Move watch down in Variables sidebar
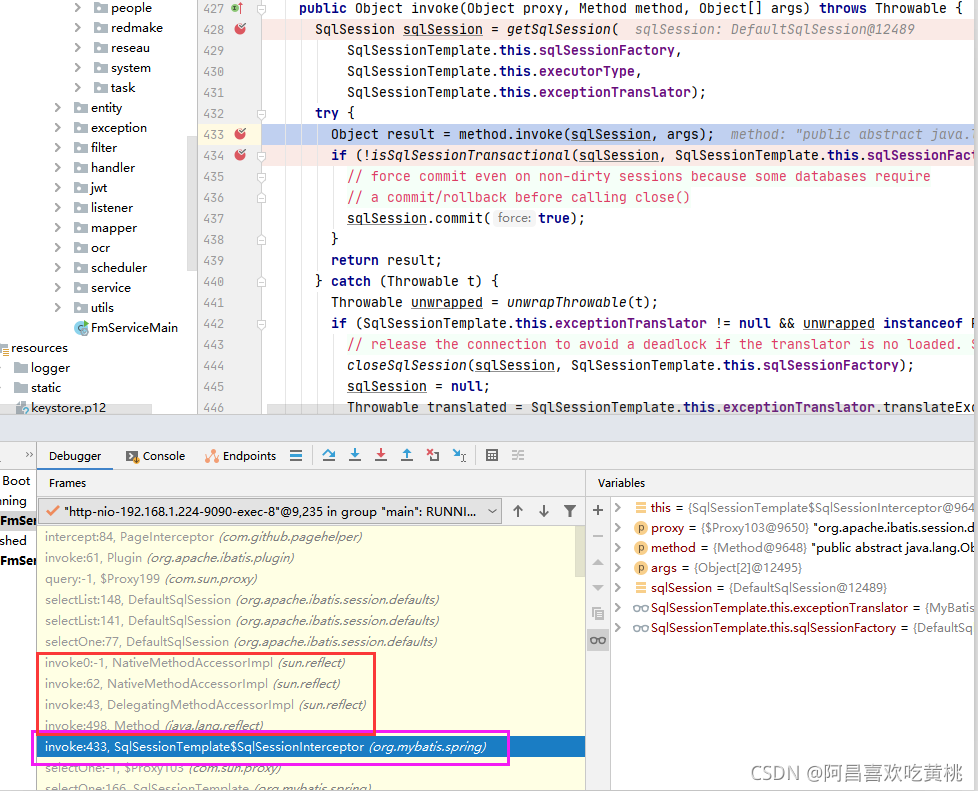This screenshot has height=791, width=978. [598, 588]
